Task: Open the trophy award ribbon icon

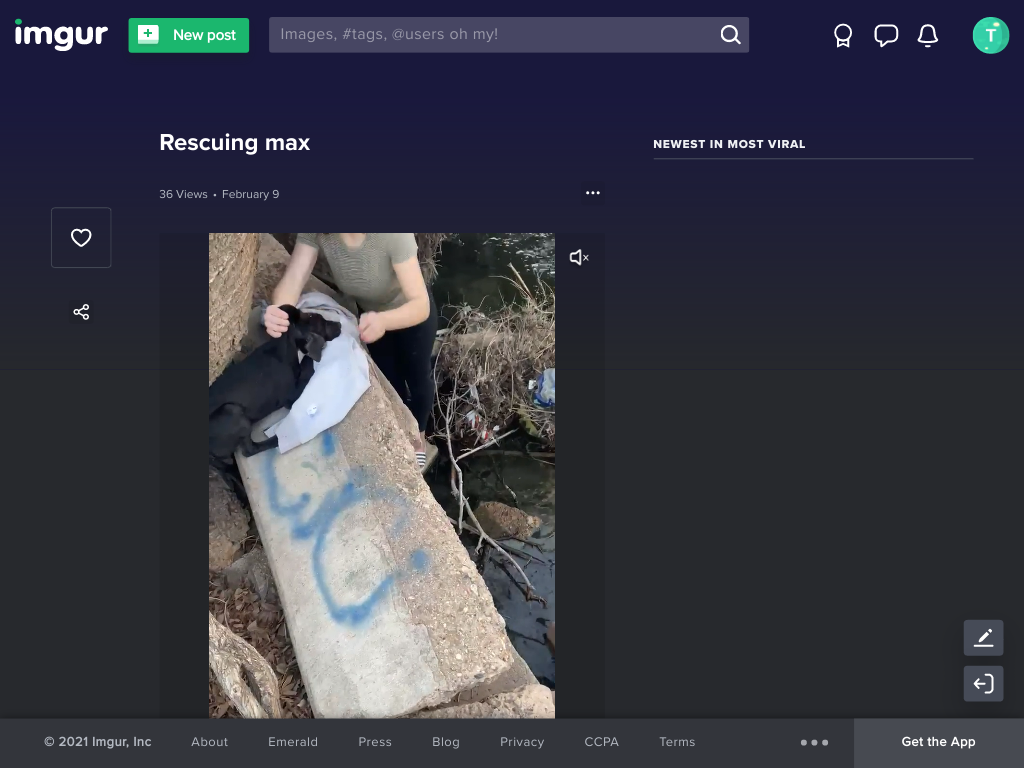Action: click(843, 35)
